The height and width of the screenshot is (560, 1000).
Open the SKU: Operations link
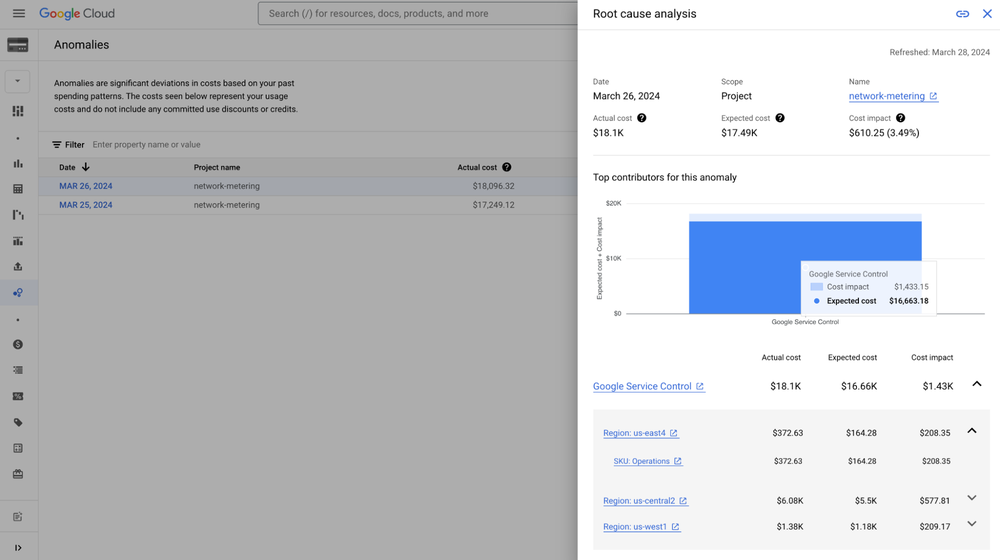648,461
